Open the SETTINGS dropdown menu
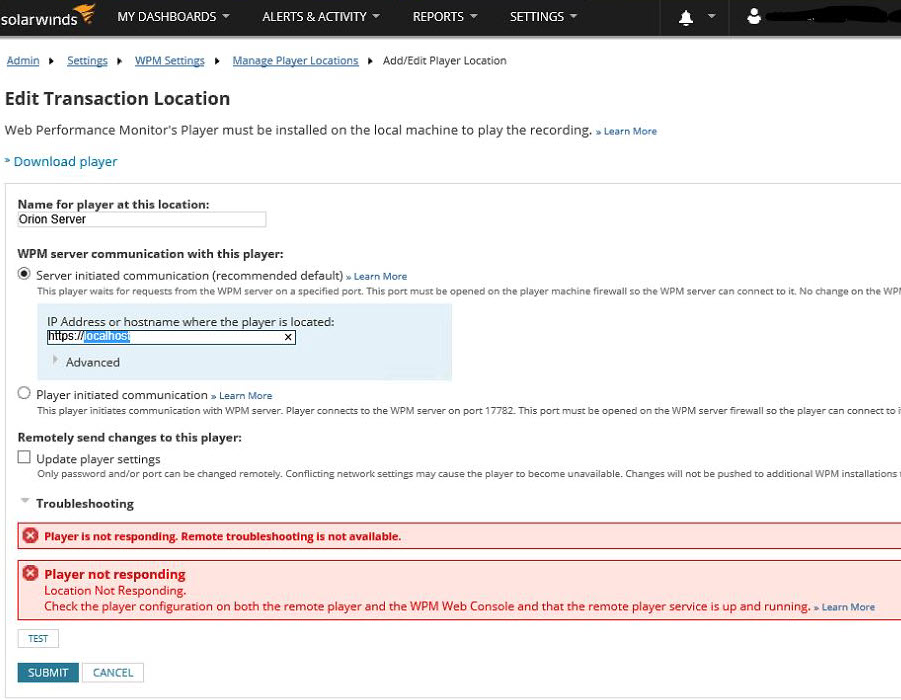The width and height of the screenshot is (901, 700). point(542,17)
